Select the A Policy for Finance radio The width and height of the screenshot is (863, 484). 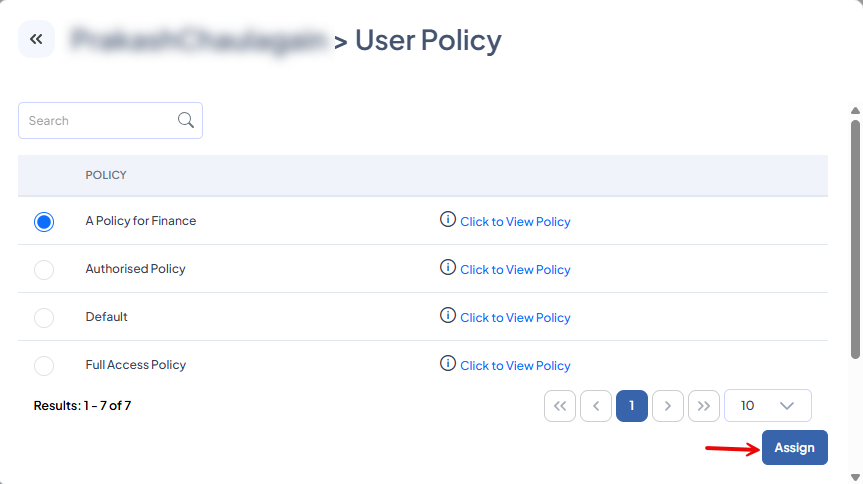44,222
